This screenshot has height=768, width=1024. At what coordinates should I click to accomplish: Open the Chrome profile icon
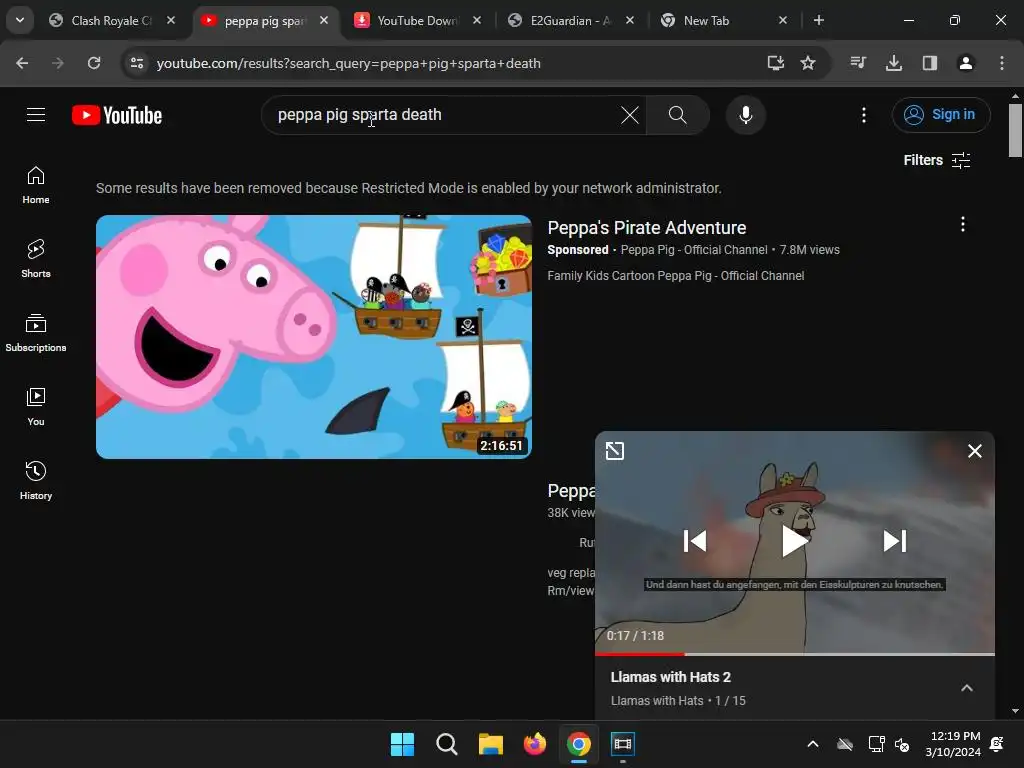coord(965,63)
